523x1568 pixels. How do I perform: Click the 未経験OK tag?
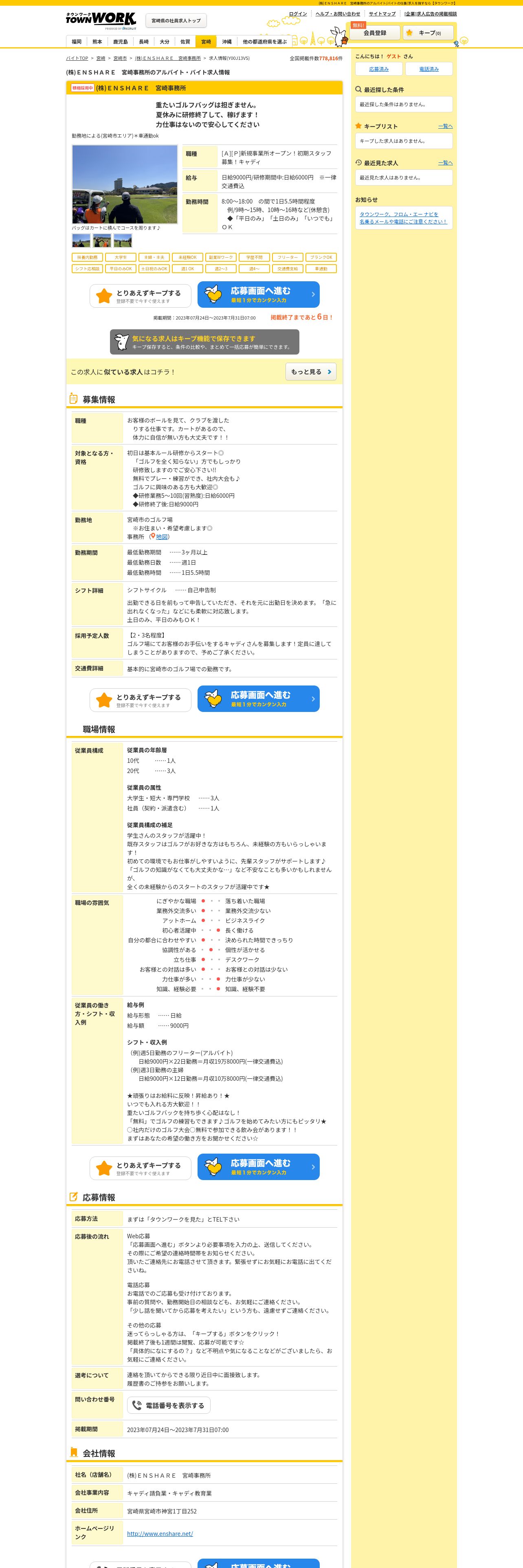pyautogui.click(x=187, y=258)
